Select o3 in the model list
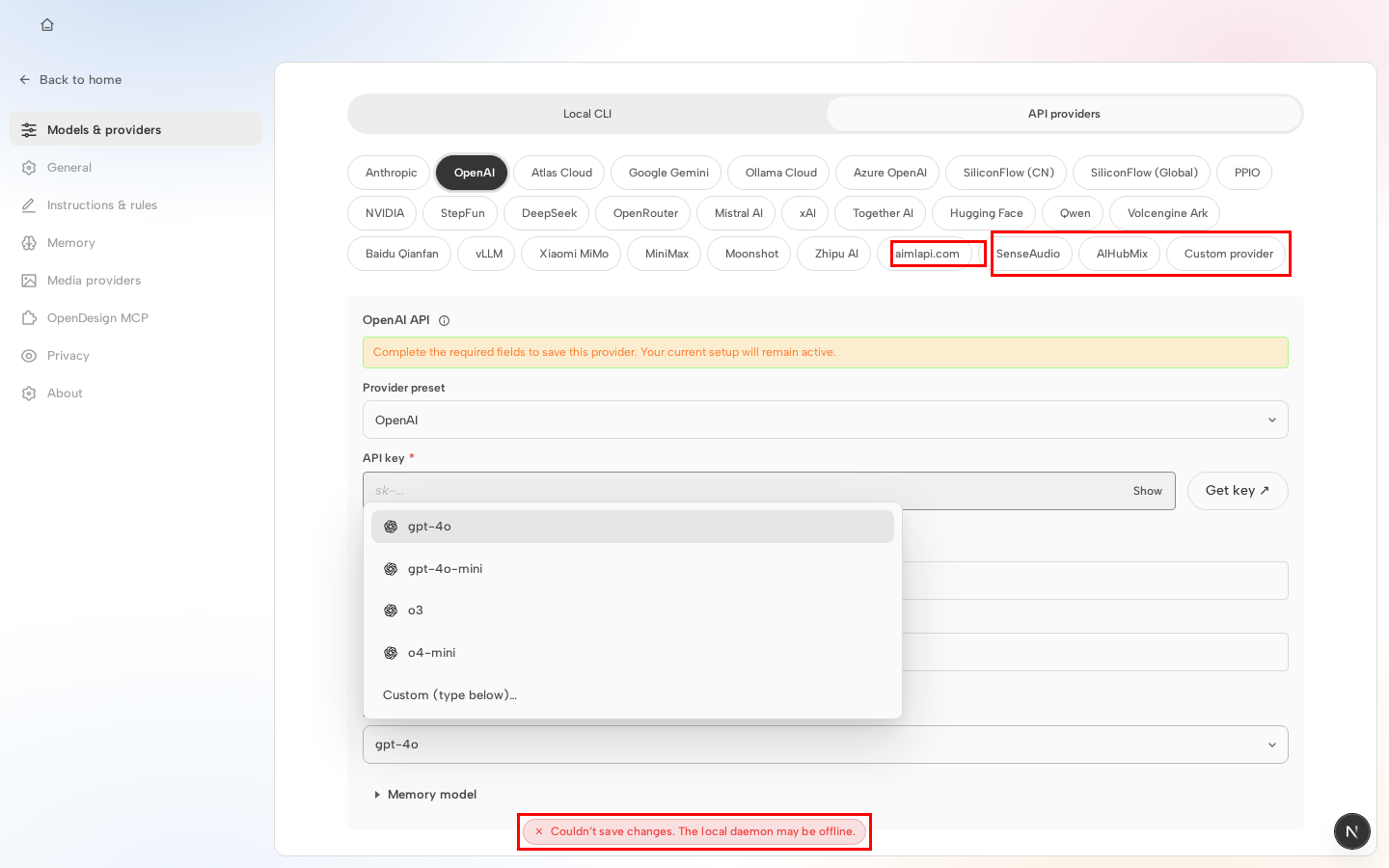The width and height of the screenshot is (1389, 868). click(633, 610)
